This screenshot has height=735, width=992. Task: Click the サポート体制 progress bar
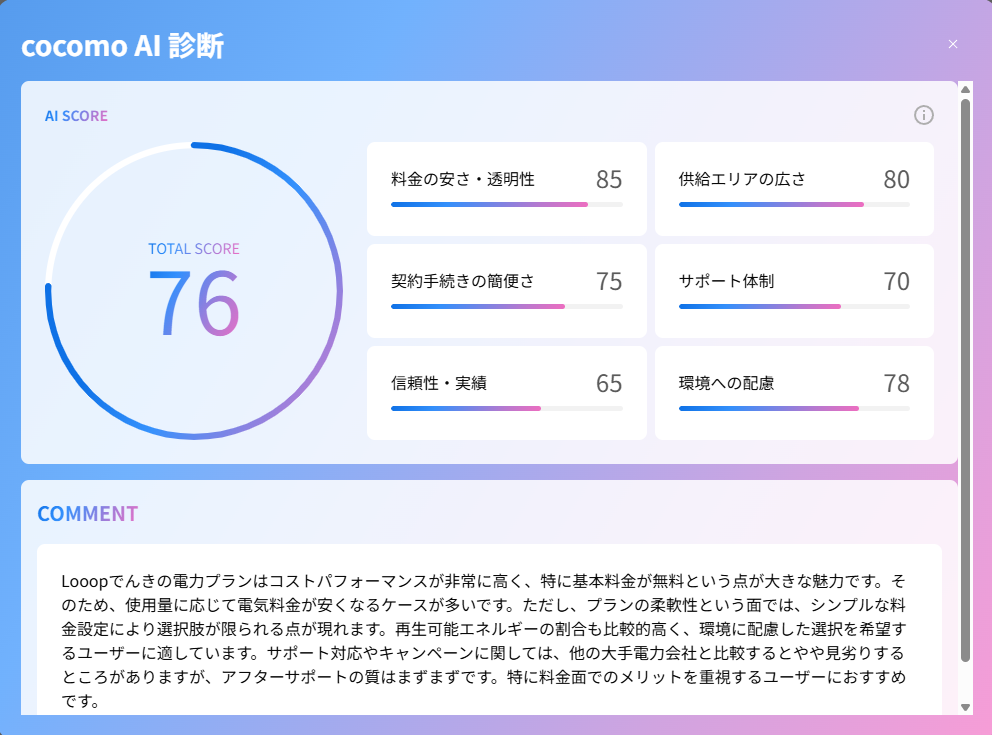pyautogui.click(x=794, y=306)
